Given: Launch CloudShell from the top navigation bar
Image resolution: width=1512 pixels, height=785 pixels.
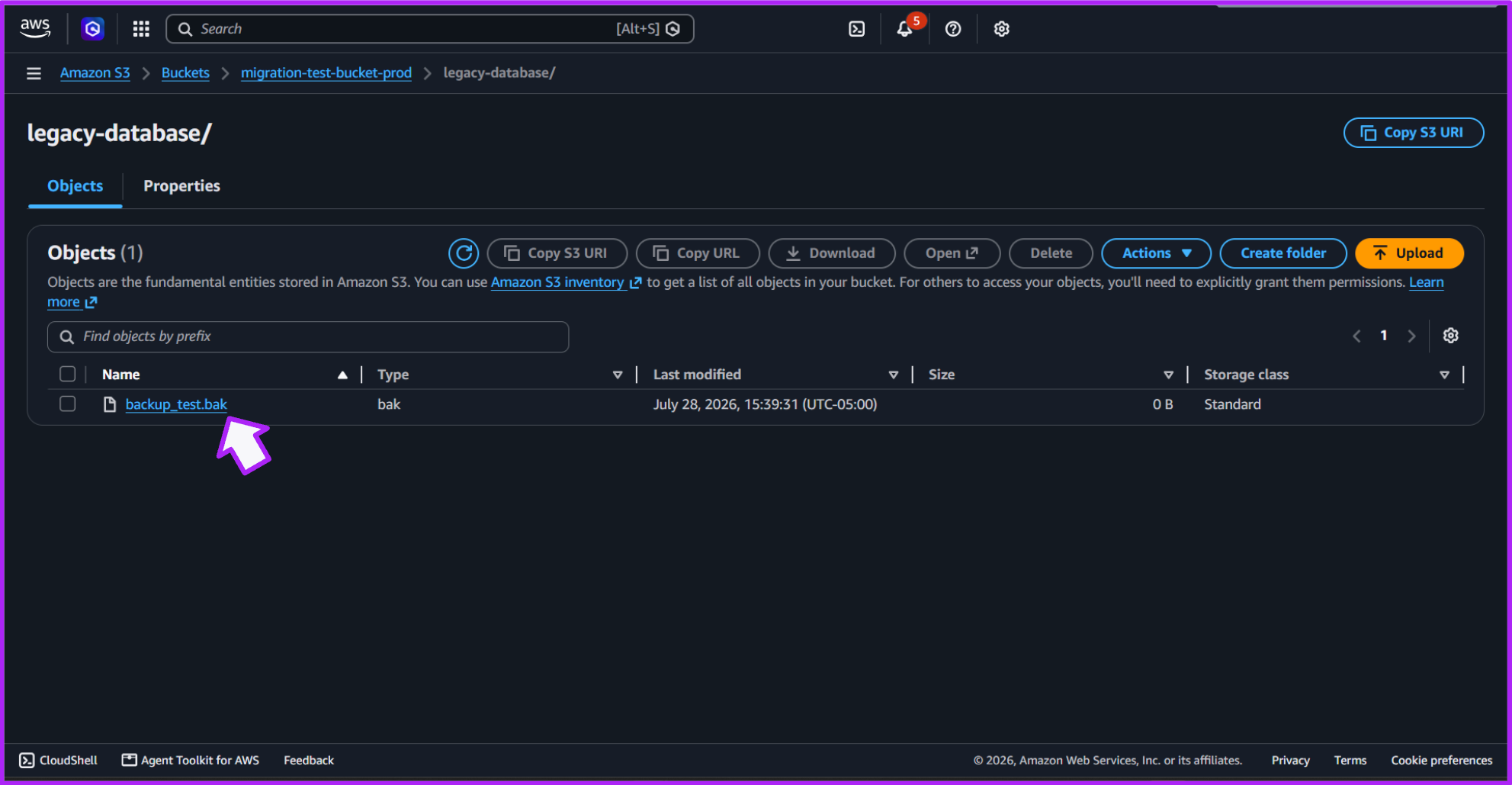Looking at the screenshot, I should point(856,29).
